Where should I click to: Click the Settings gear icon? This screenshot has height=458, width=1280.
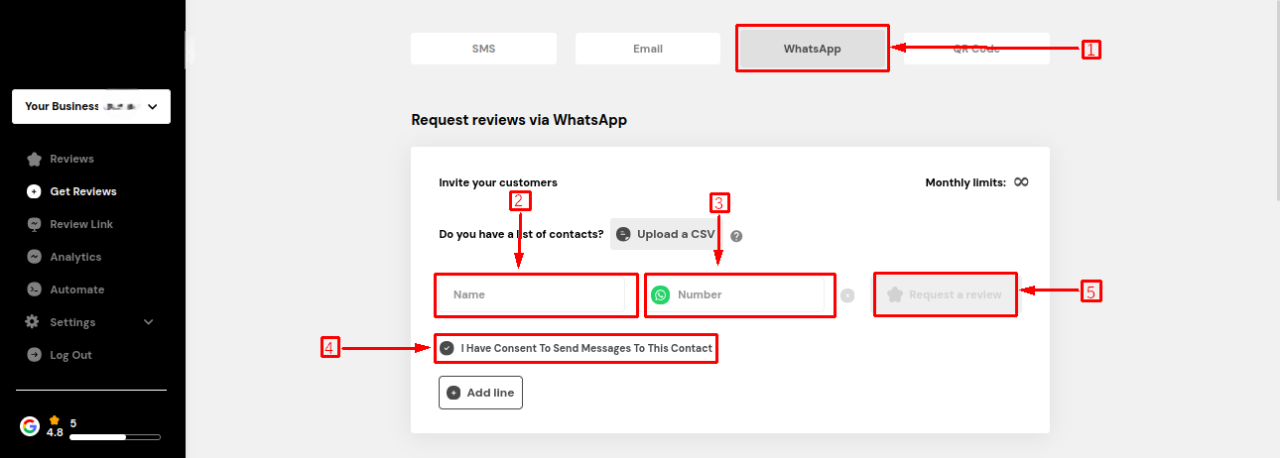(33, 322)
